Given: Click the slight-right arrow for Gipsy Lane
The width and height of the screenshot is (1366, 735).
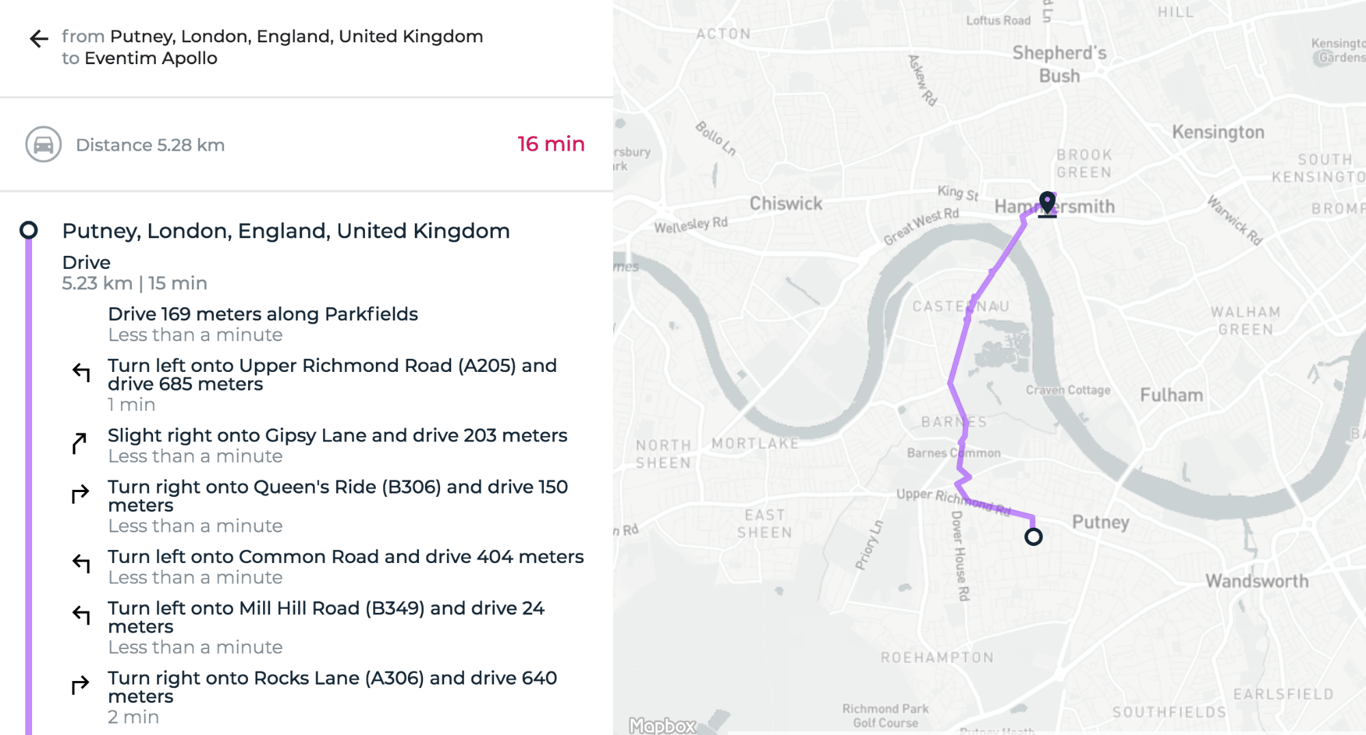Looking at the screenshot, I should pyautogui.click(x=80, y=443).
